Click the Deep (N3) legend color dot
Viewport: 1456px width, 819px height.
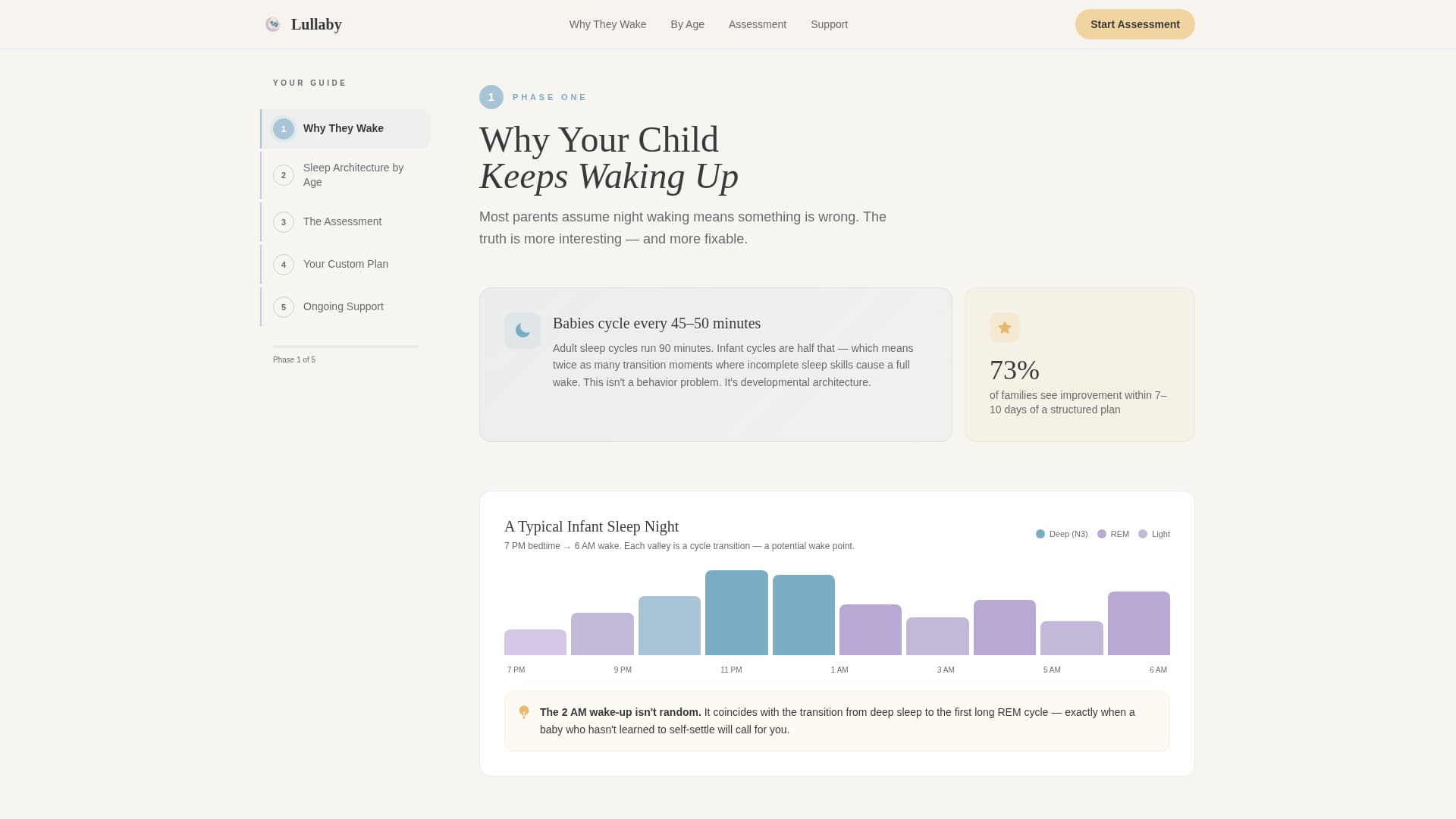1040,534
